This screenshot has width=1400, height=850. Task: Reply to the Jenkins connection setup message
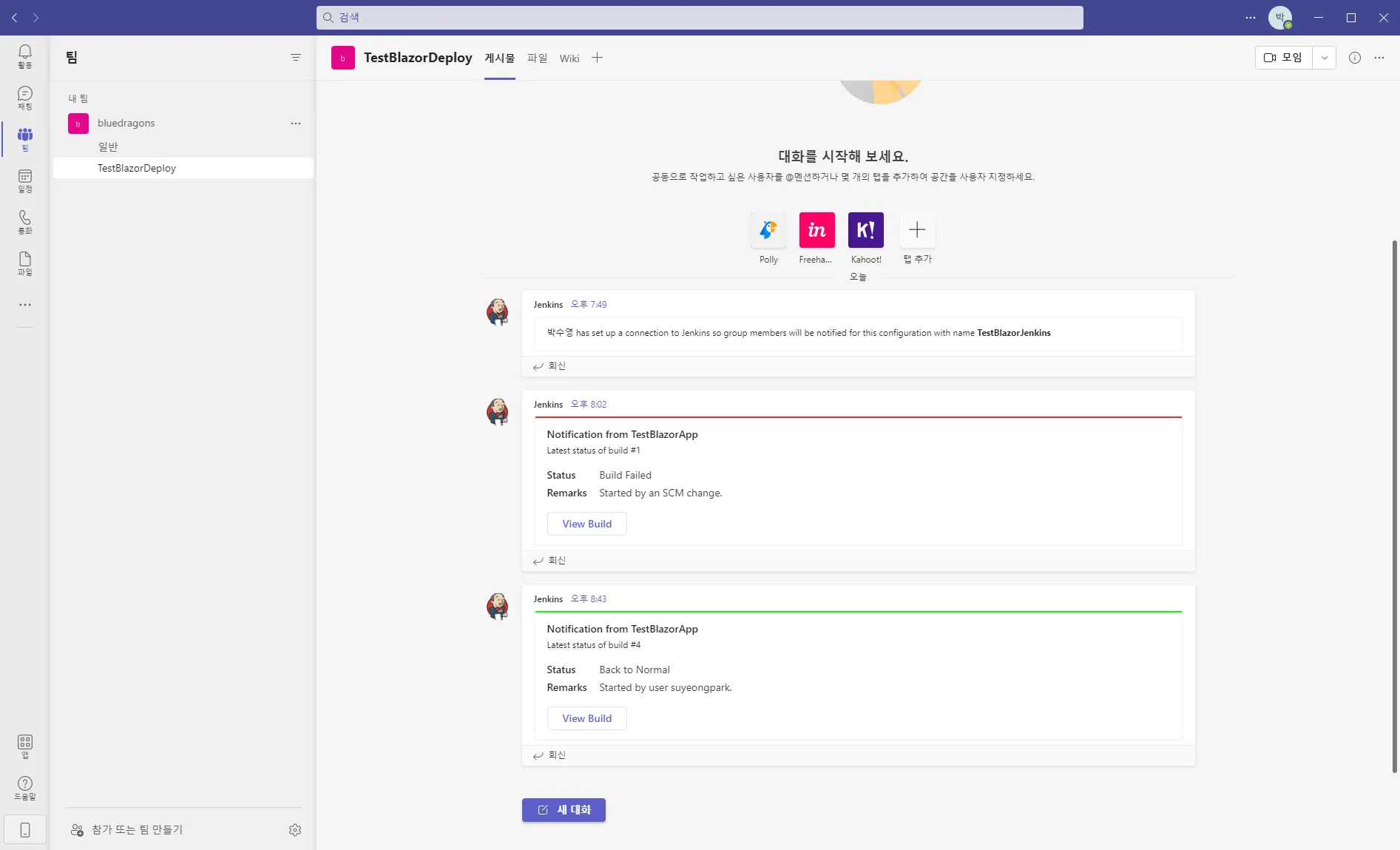[549, 366]
